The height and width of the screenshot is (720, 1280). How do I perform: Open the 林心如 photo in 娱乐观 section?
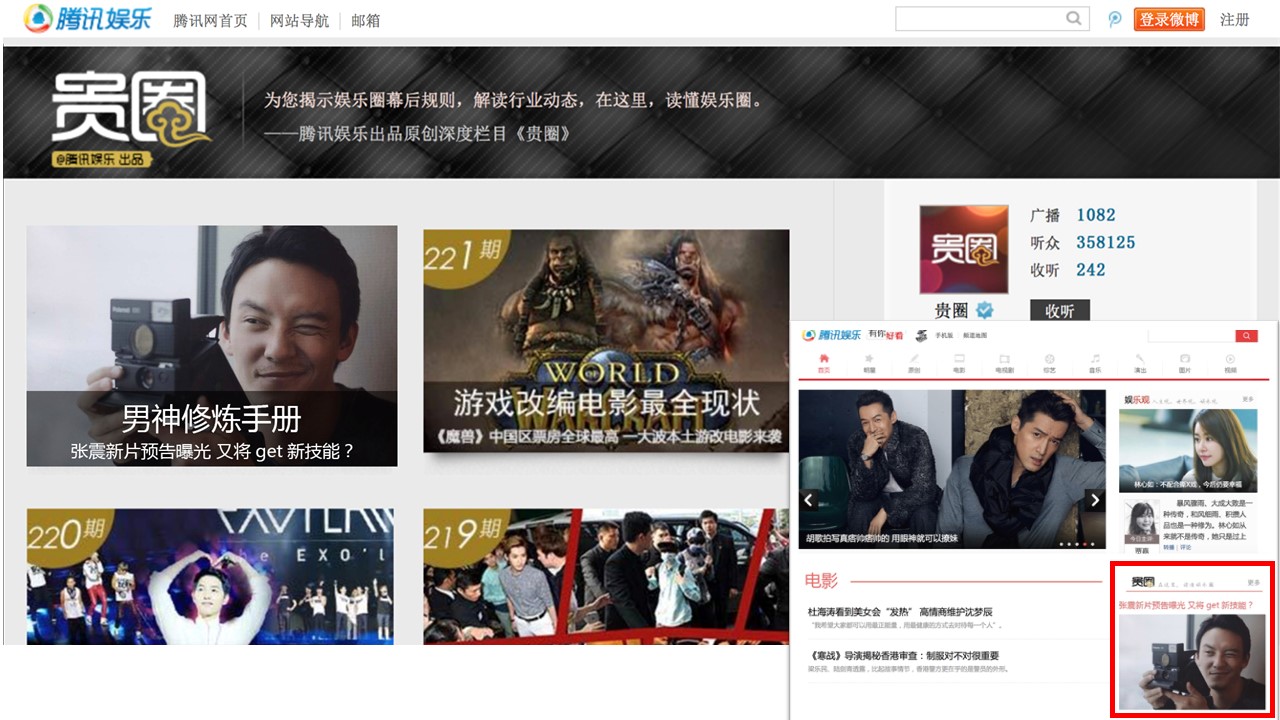point(1188,450)
